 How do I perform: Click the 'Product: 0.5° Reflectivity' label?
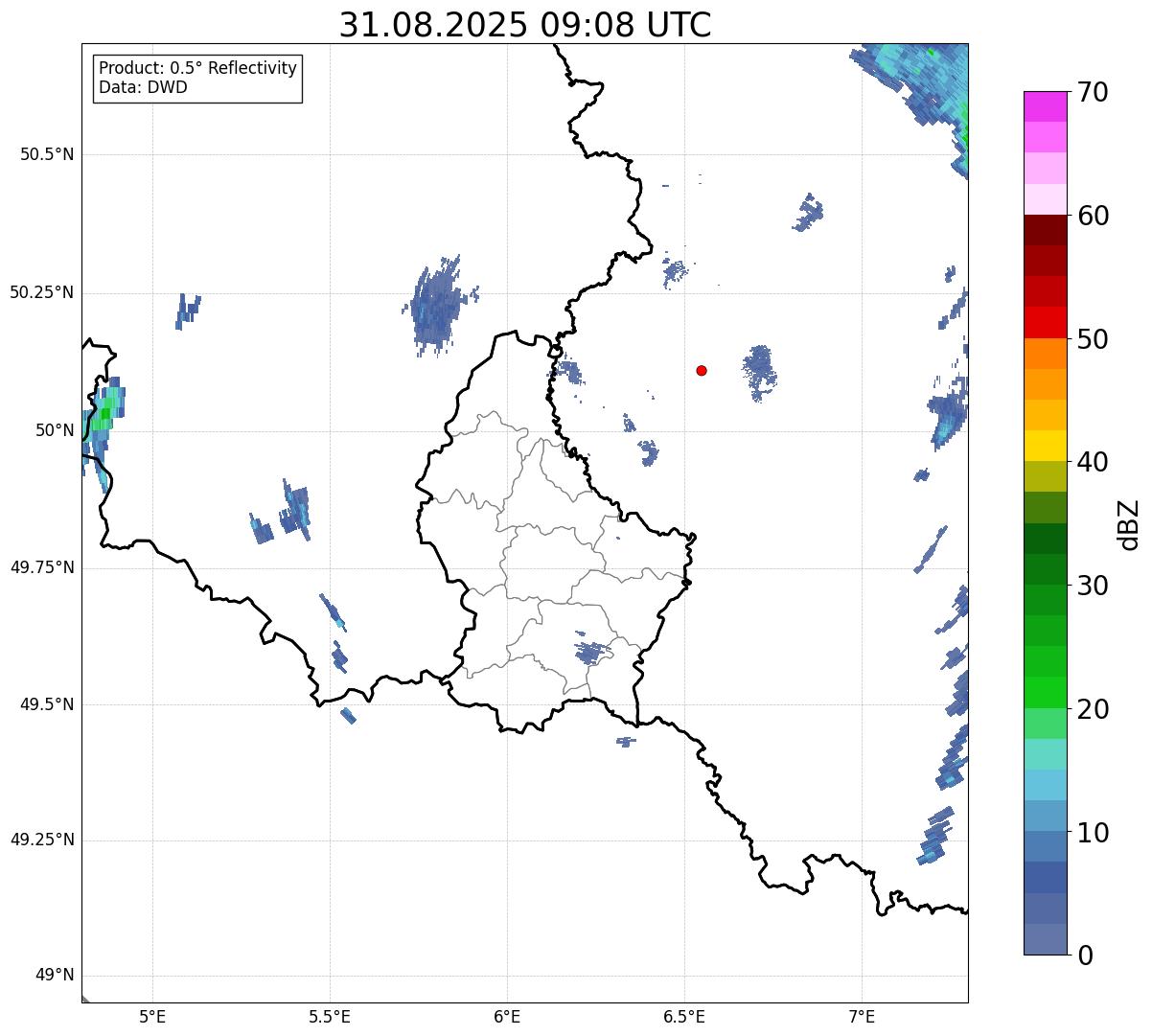[x=197, y=68]
